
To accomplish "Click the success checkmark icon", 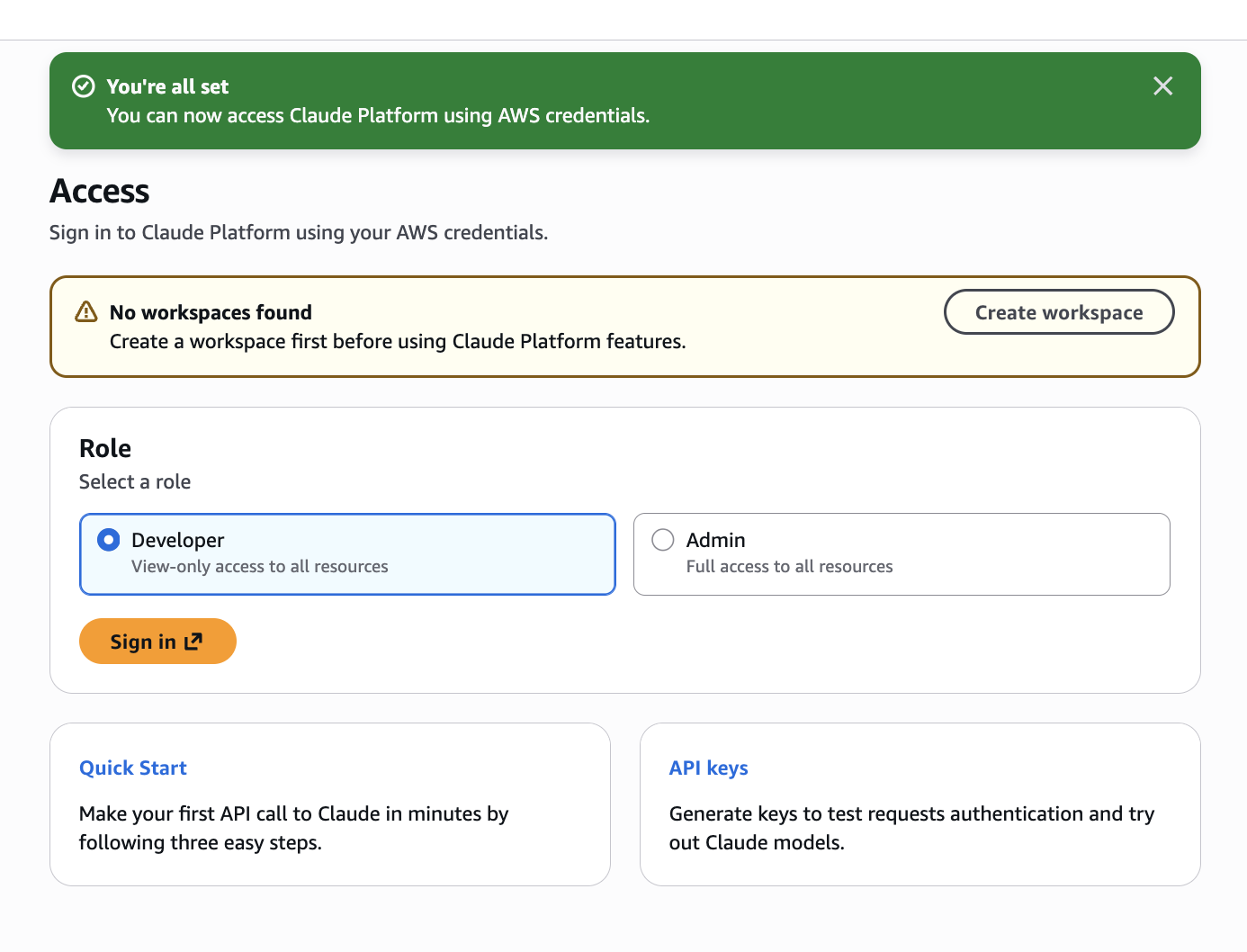I will click(84, 86).
